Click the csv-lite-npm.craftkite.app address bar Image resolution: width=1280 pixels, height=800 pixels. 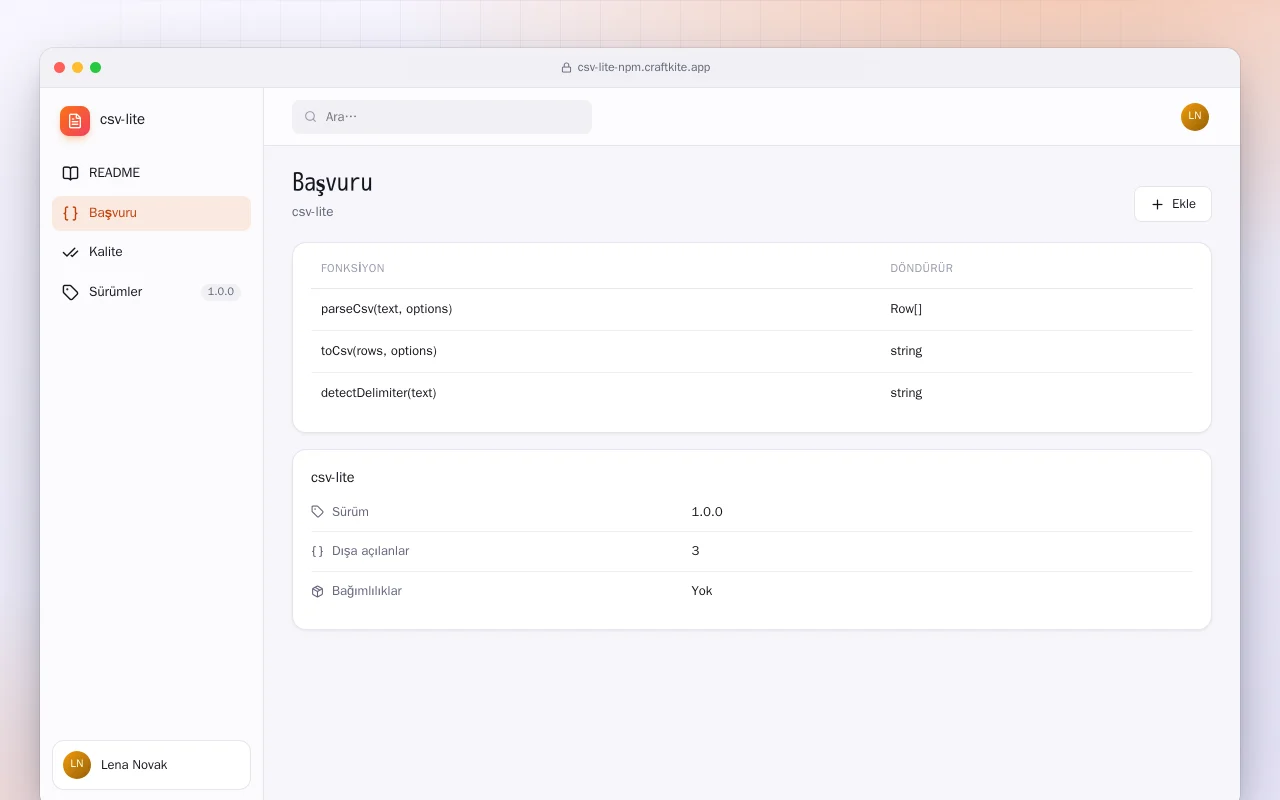pos(636,68)
